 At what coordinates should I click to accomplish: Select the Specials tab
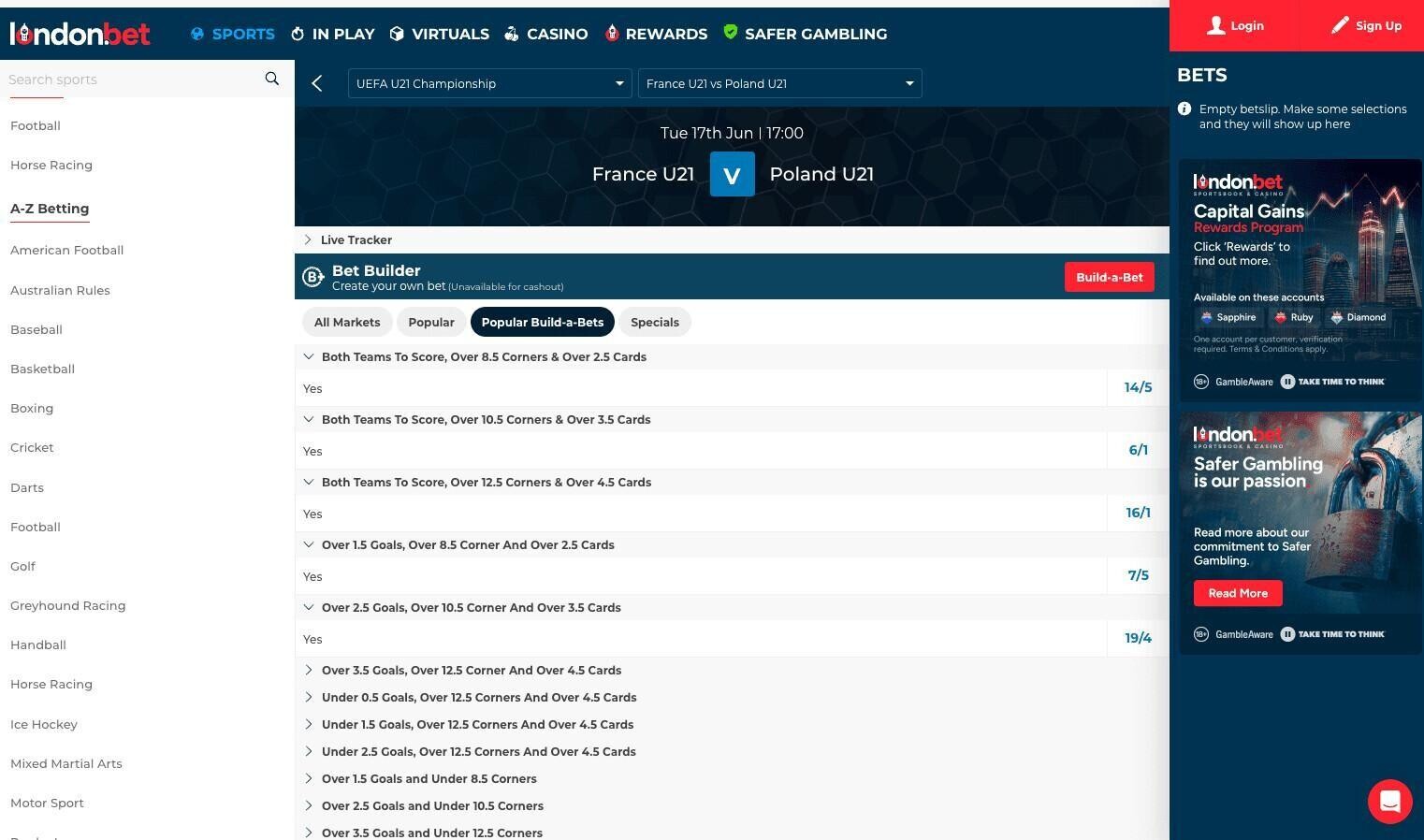coord(654,322)
